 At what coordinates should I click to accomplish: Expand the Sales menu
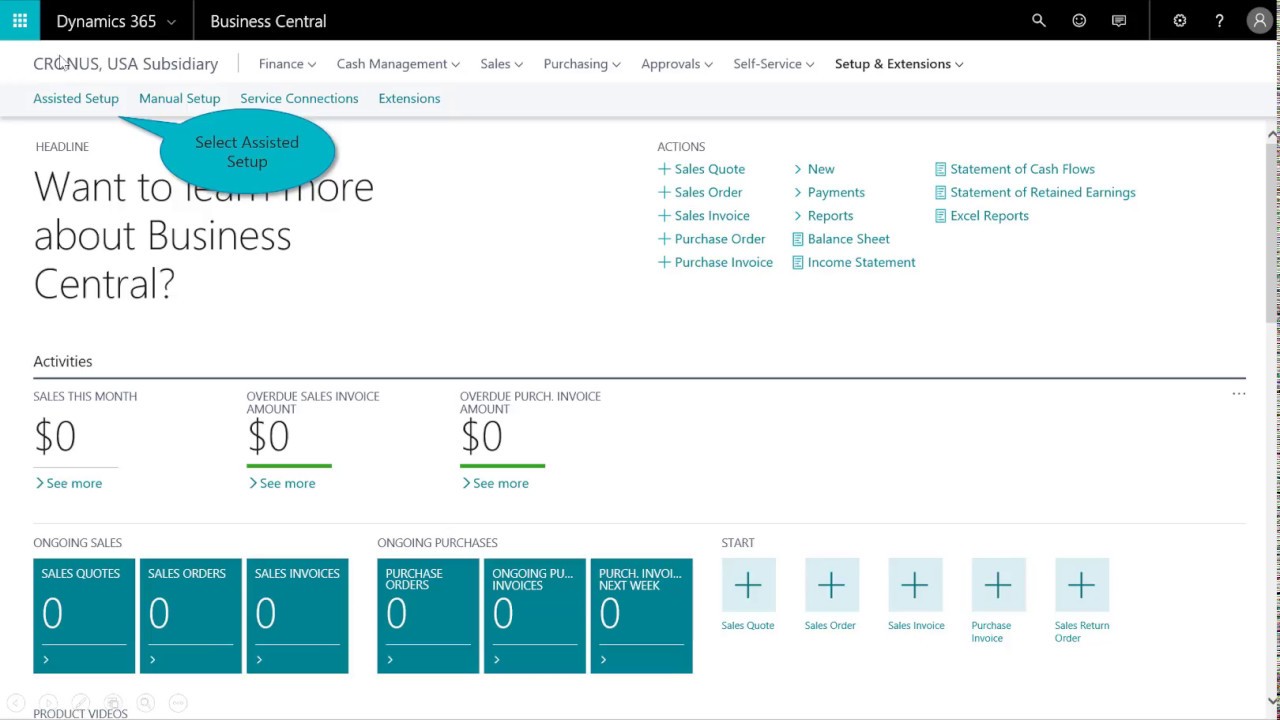(x=501, y=64)
